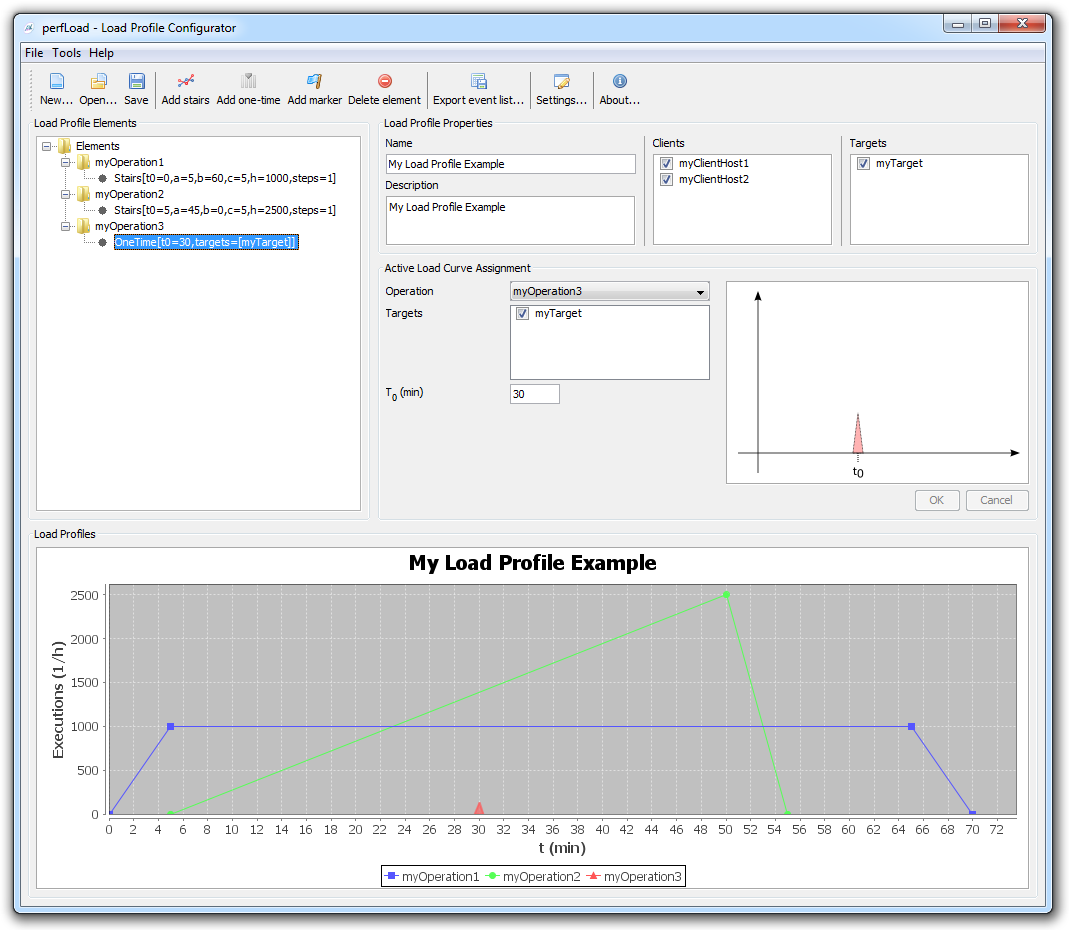Click the T0 (min) input field

(534, 394)
